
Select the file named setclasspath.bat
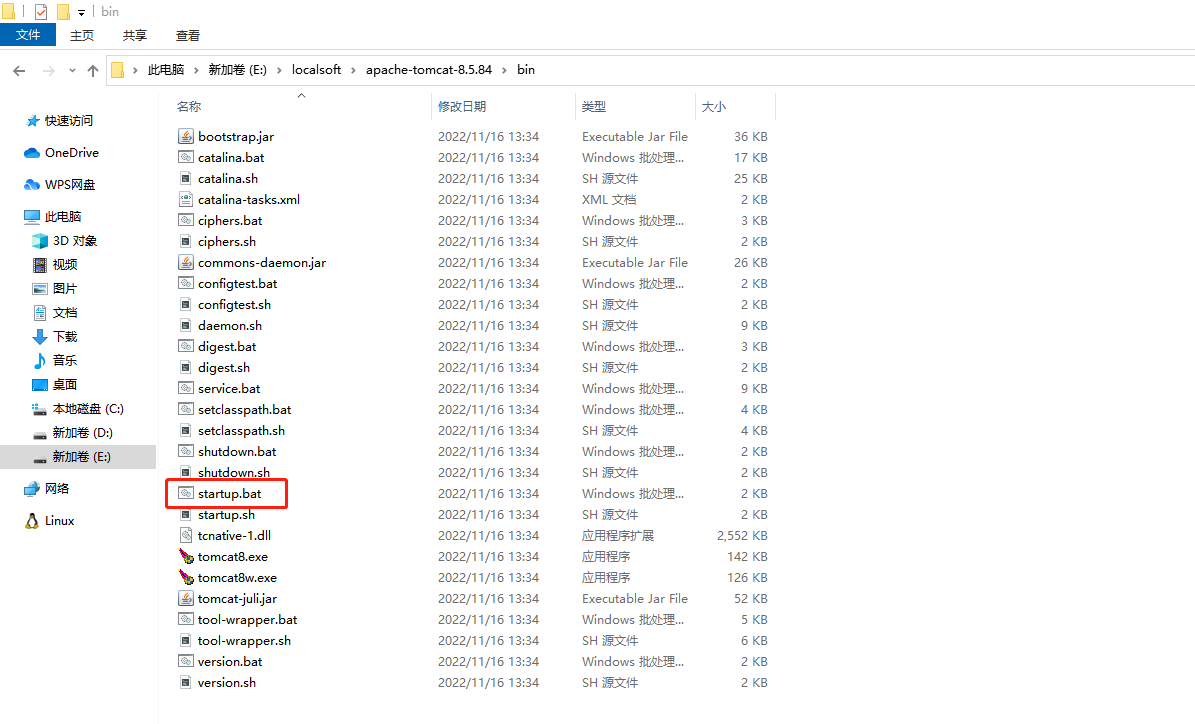click(245, 409)
